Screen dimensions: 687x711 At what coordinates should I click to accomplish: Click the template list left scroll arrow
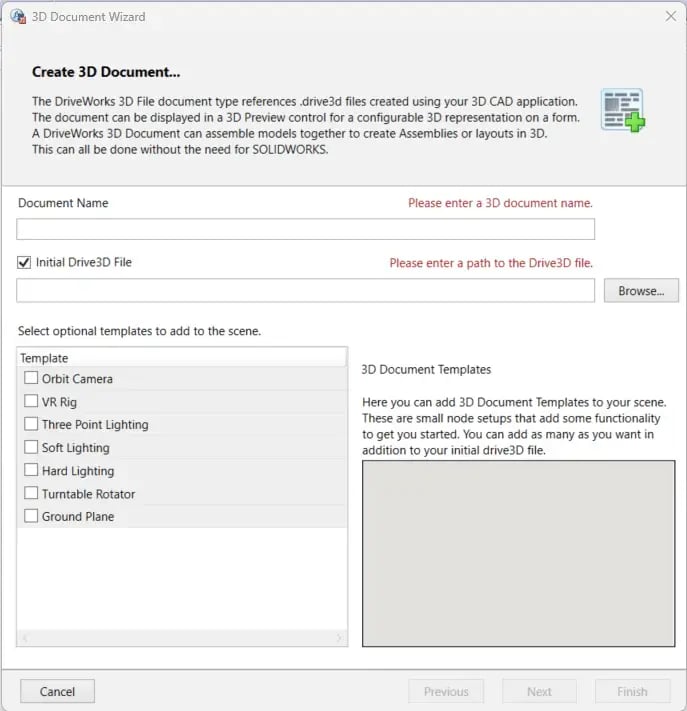(25, 638)
